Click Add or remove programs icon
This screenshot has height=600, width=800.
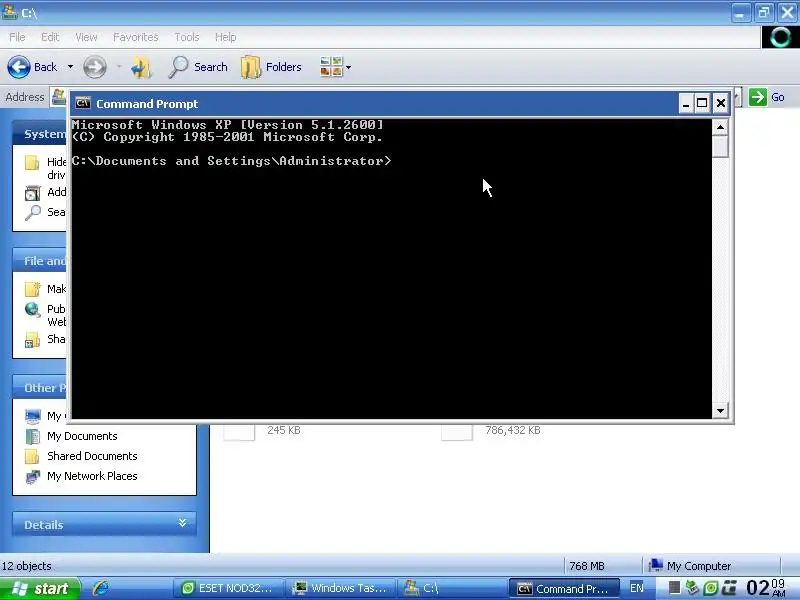click(x=32, y=193)
